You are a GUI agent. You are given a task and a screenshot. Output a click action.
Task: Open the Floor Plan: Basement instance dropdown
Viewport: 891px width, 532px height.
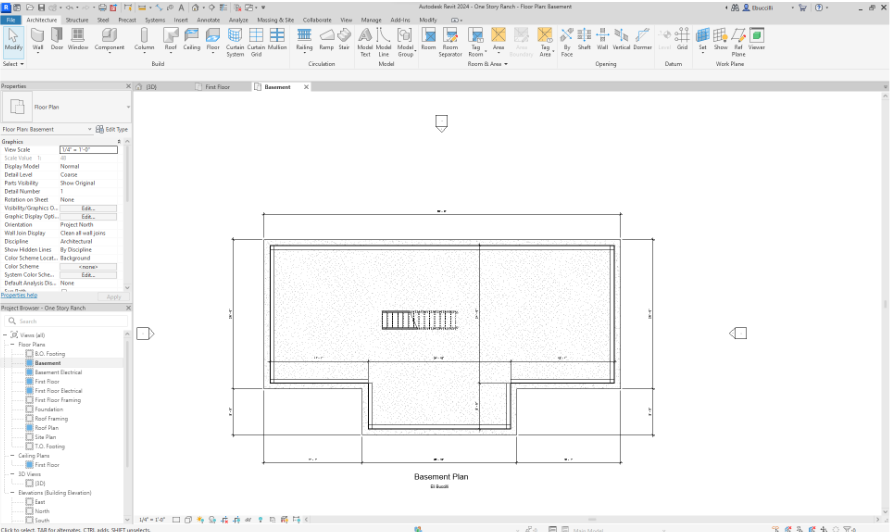pyautogui.click(x=89, y=129)
